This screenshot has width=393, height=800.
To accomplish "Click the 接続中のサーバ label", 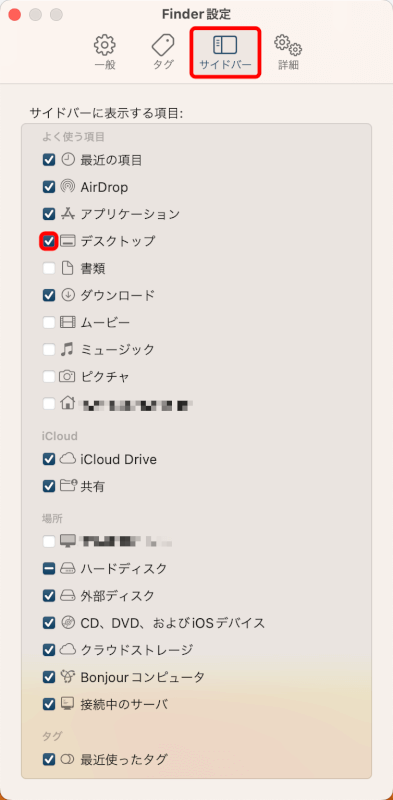I will (x=124, y=705).
